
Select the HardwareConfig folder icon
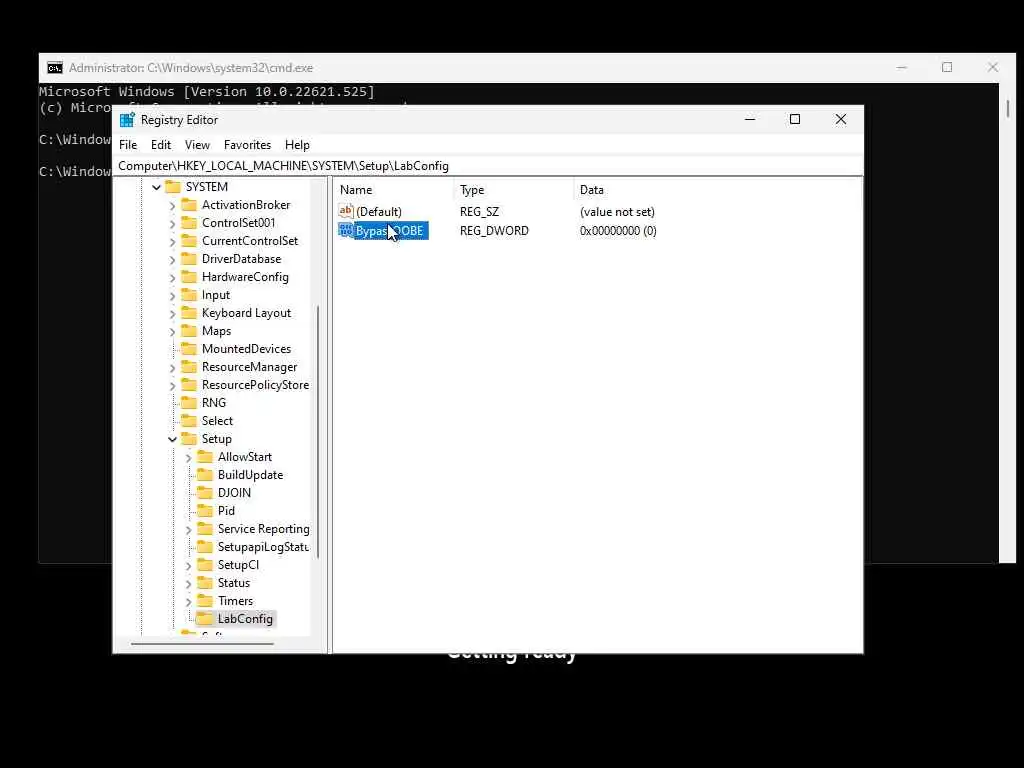click(189, 277)
